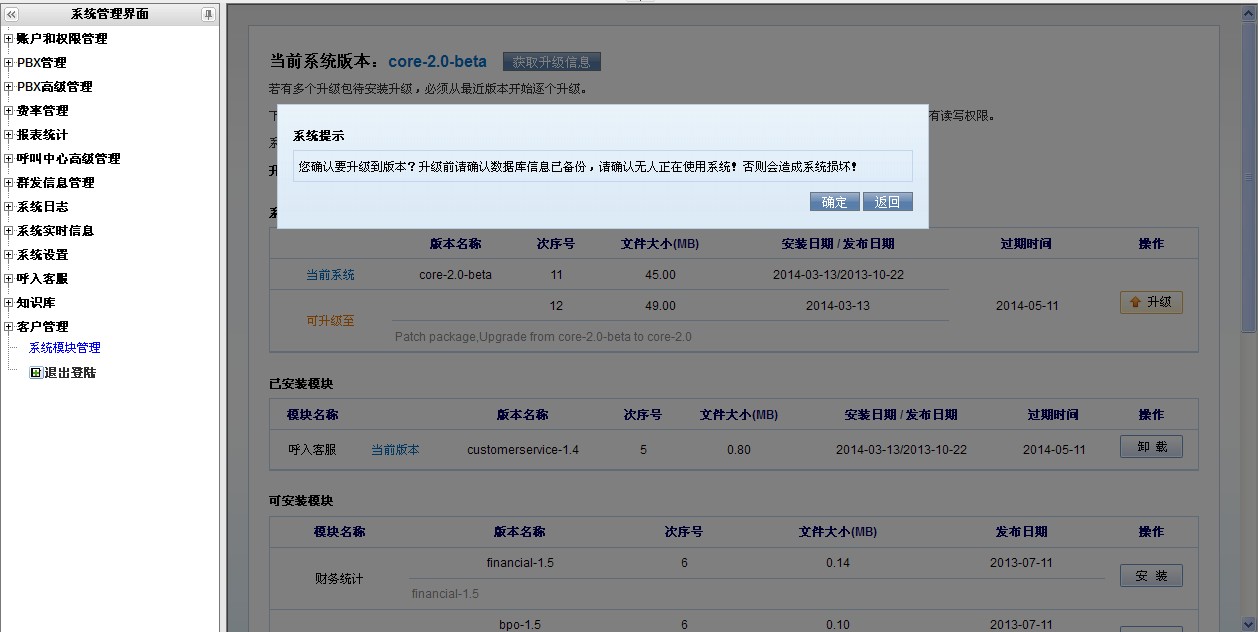Expand the PBX高级管理 plus icon
This screenshot has height=632, width=1258.
coord(9,87)
